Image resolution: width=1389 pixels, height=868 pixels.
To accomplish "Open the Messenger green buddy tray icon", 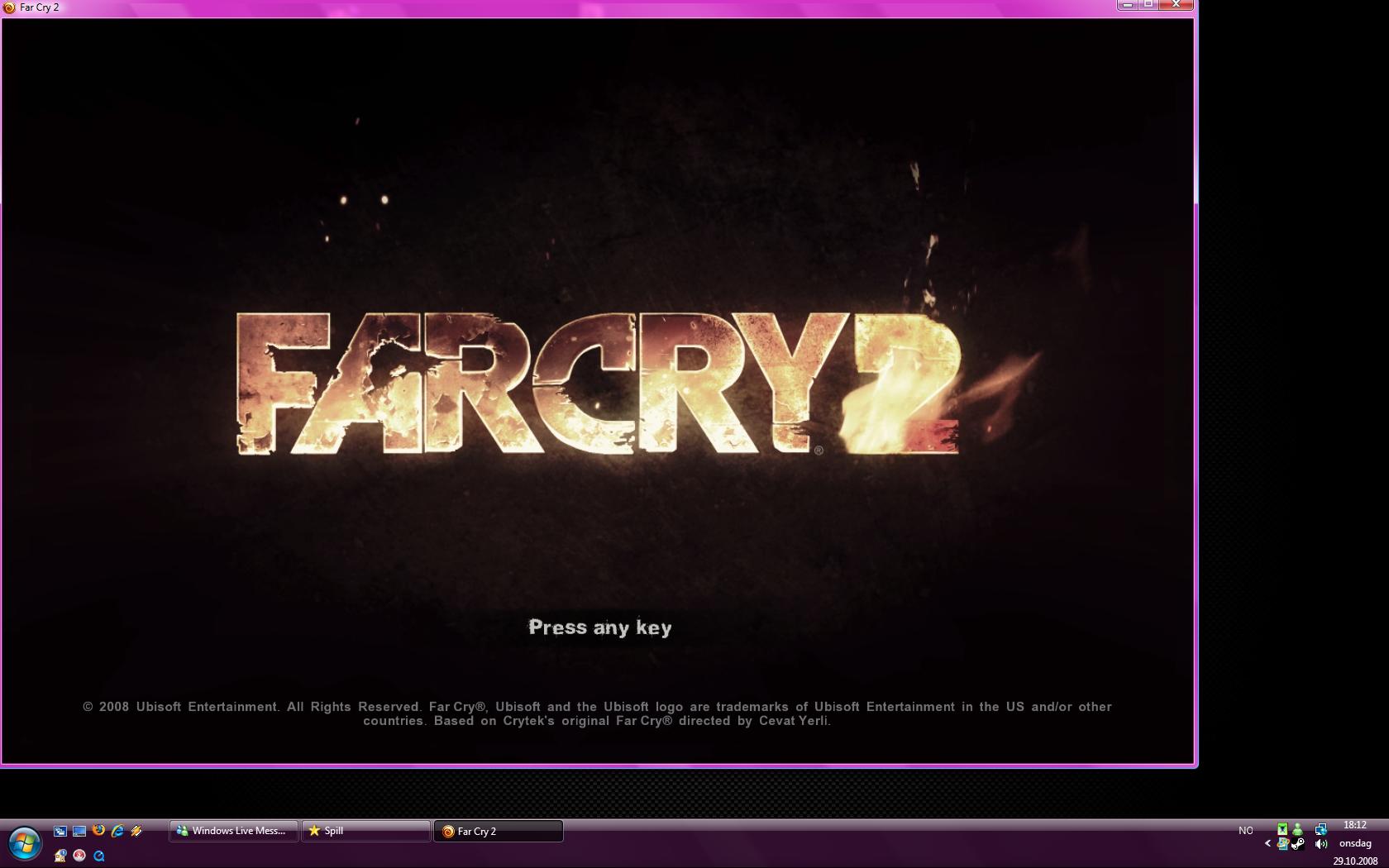I will [1297, 829].
